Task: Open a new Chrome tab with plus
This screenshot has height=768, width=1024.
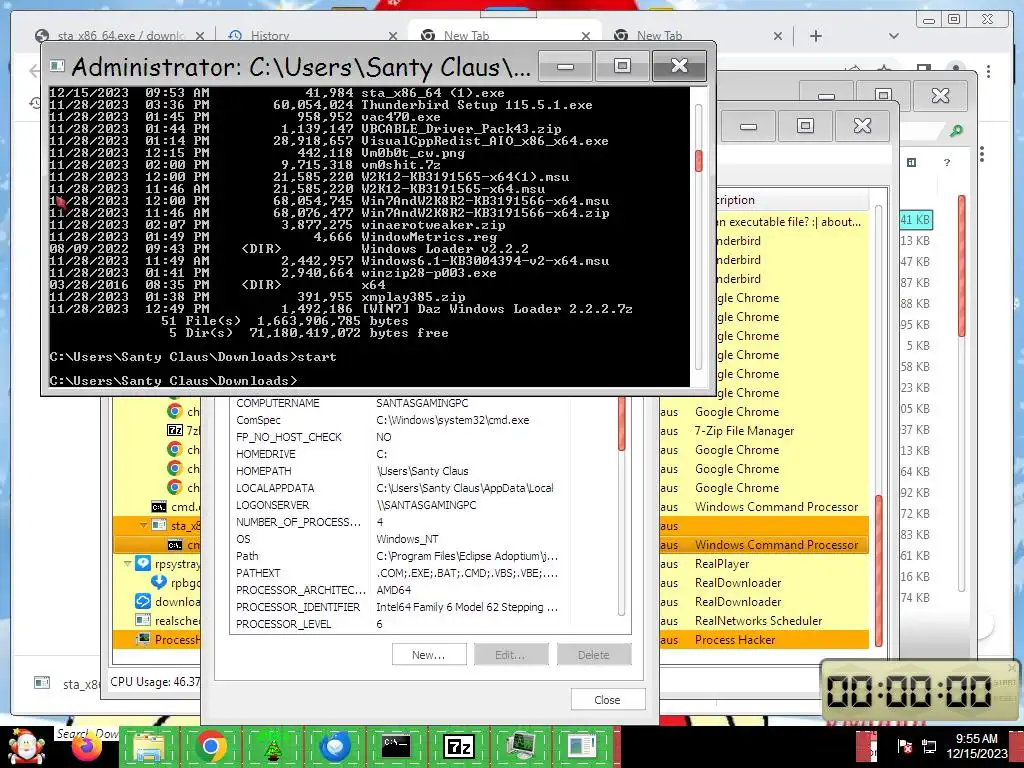Action: [816, 36]
